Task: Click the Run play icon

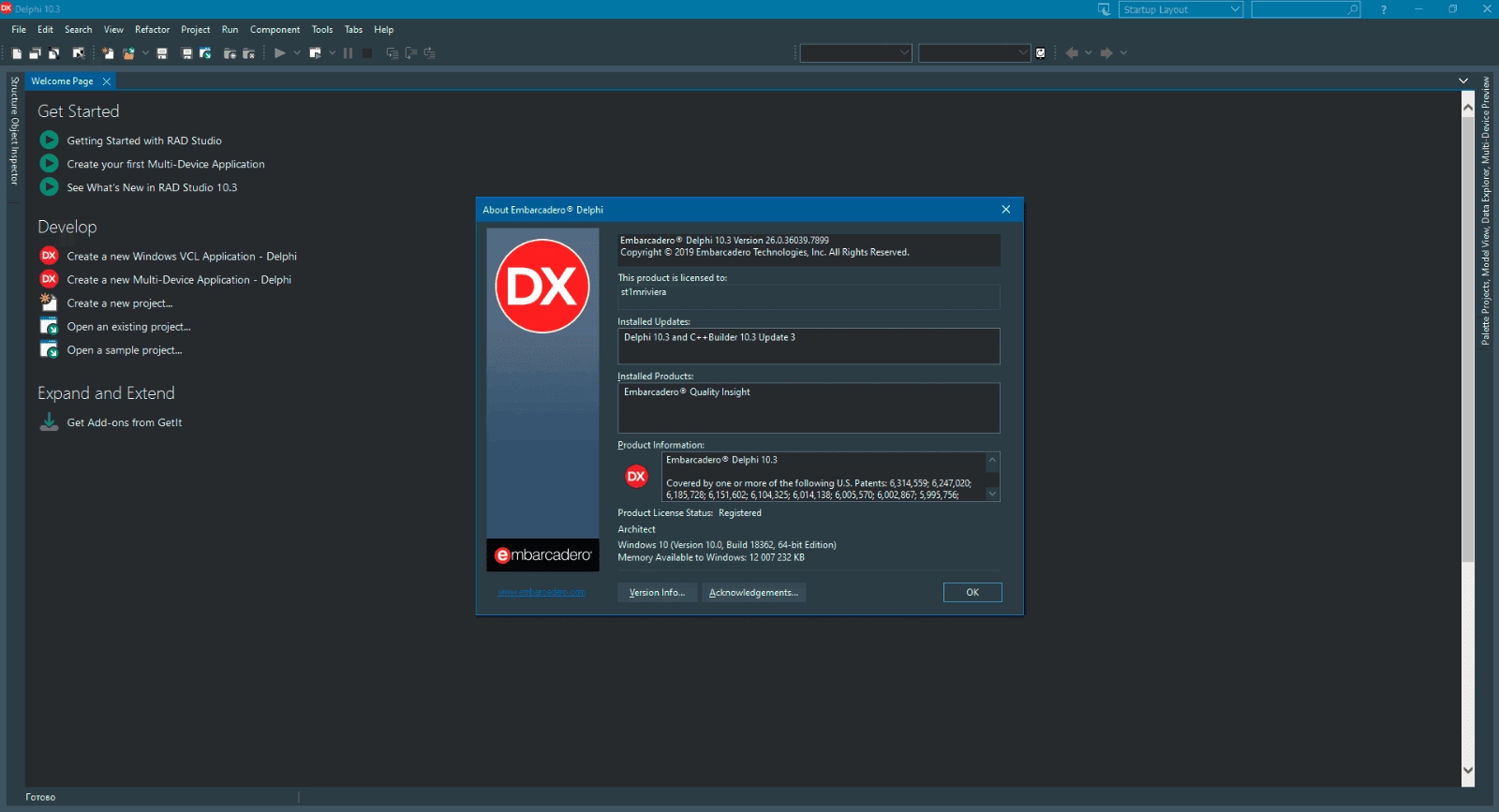Action: tap(279, 53)
